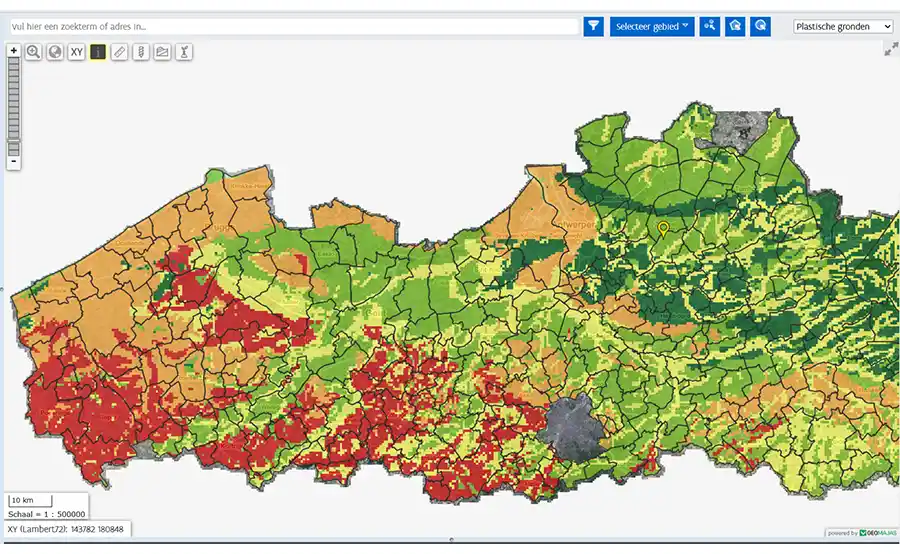Click the zoom in plus button
The height and width of the screenshot is (554, 900).
coord(13,50)
